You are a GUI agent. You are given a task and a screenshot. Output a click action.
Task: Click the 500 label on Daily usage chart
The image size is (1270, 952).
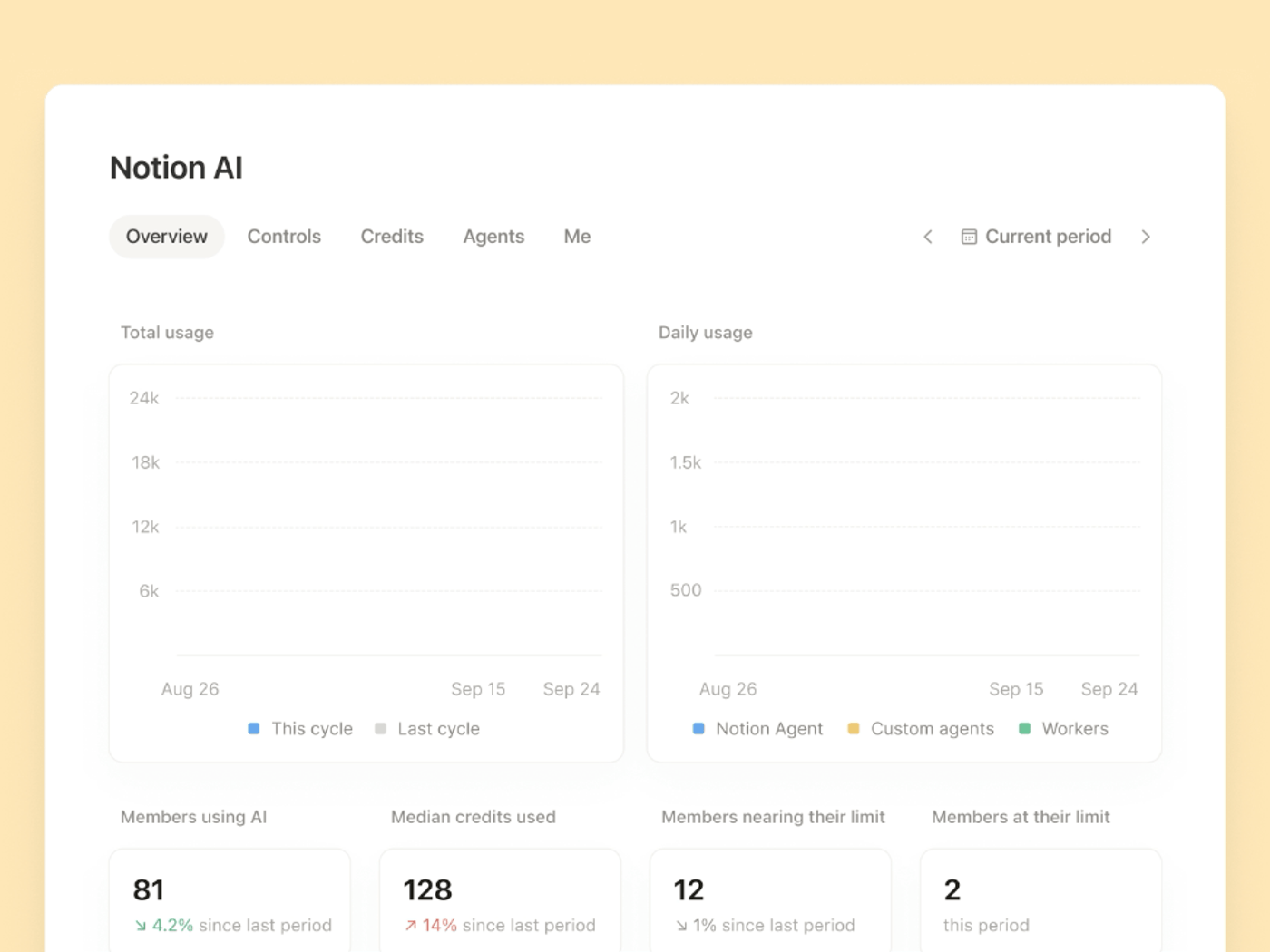(x=686, y=590)
